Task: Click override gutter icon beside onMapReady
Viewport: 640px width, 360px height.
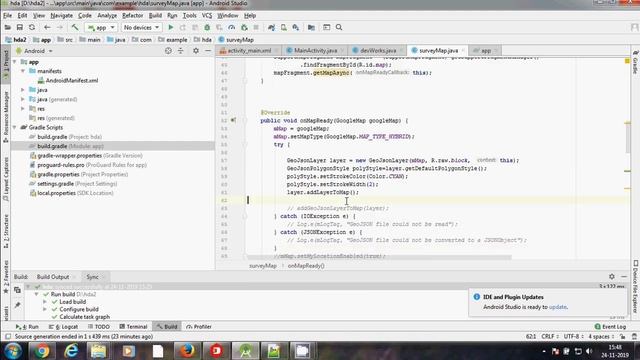Action: (x=233, y=120)
